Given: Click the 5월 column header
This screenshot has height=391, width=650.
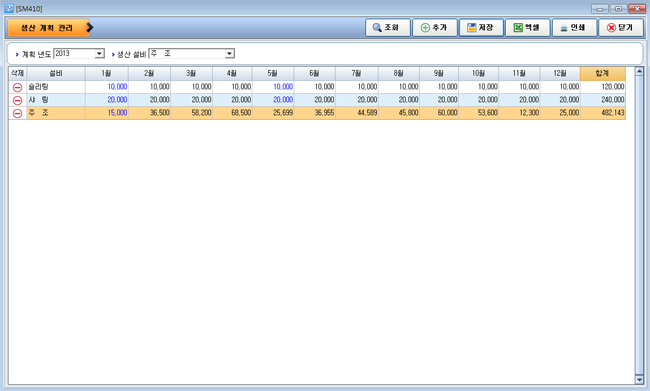Looking at the screenshot, I should [273, 73].
